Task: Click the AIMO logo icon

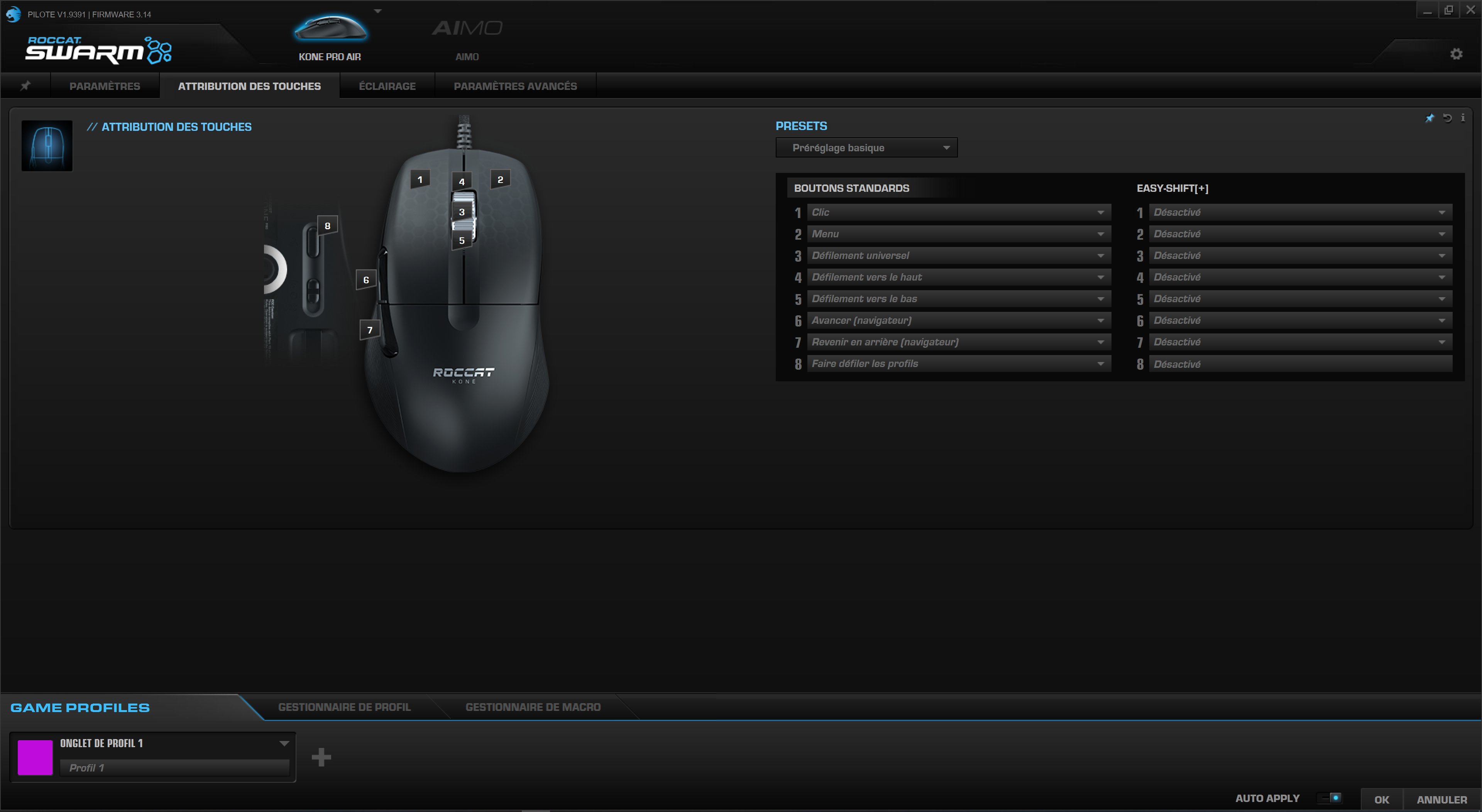Action: [x=467, y=28]
